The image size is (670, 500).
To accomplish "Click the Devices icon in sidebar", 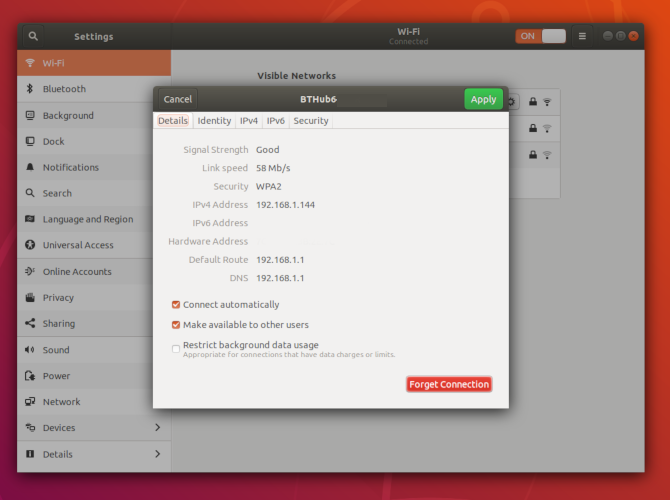I will (x=30, y=428).
